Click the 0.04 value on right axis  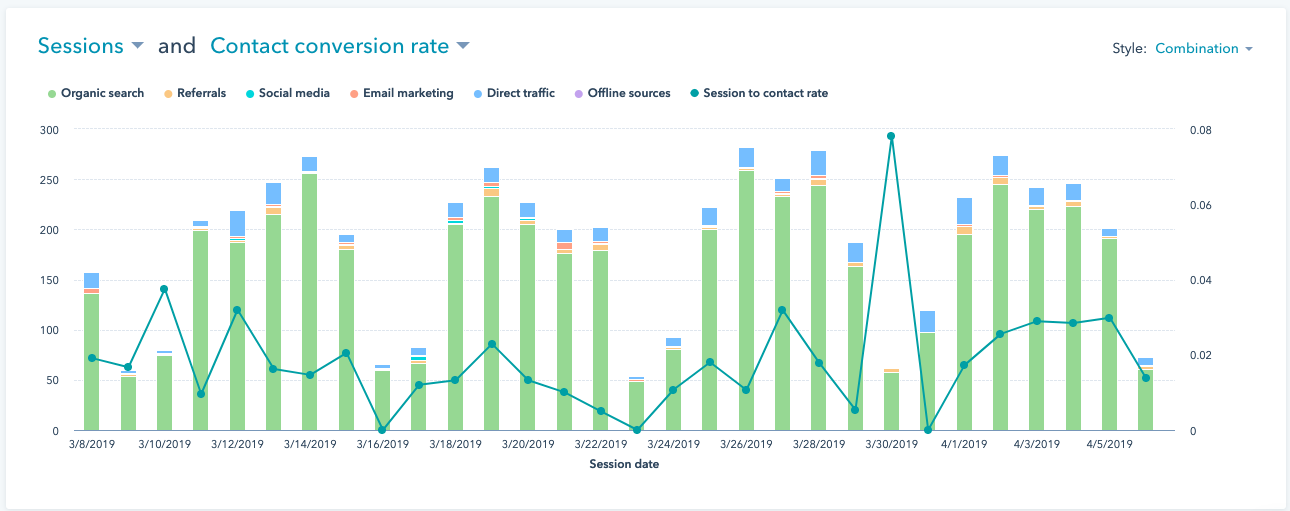coord(1200,280)
